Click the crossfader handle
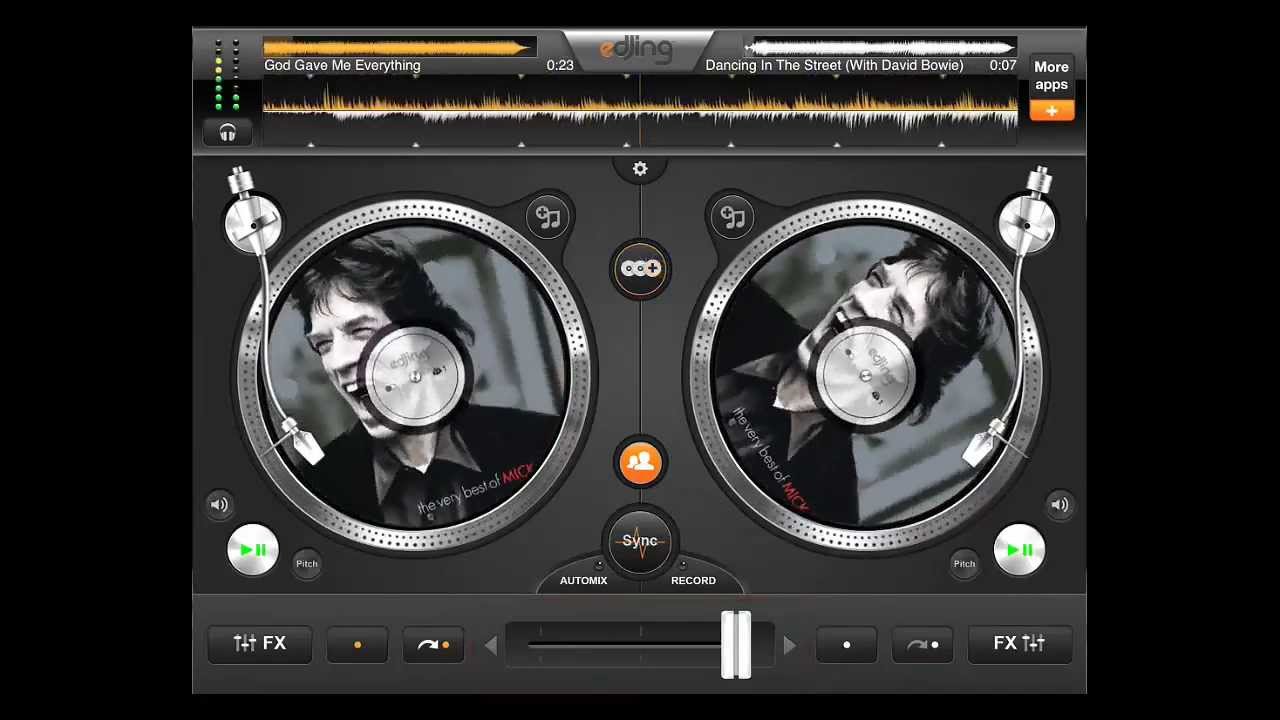The width and height of the screenshot is (1280, 720). (736, 645)
